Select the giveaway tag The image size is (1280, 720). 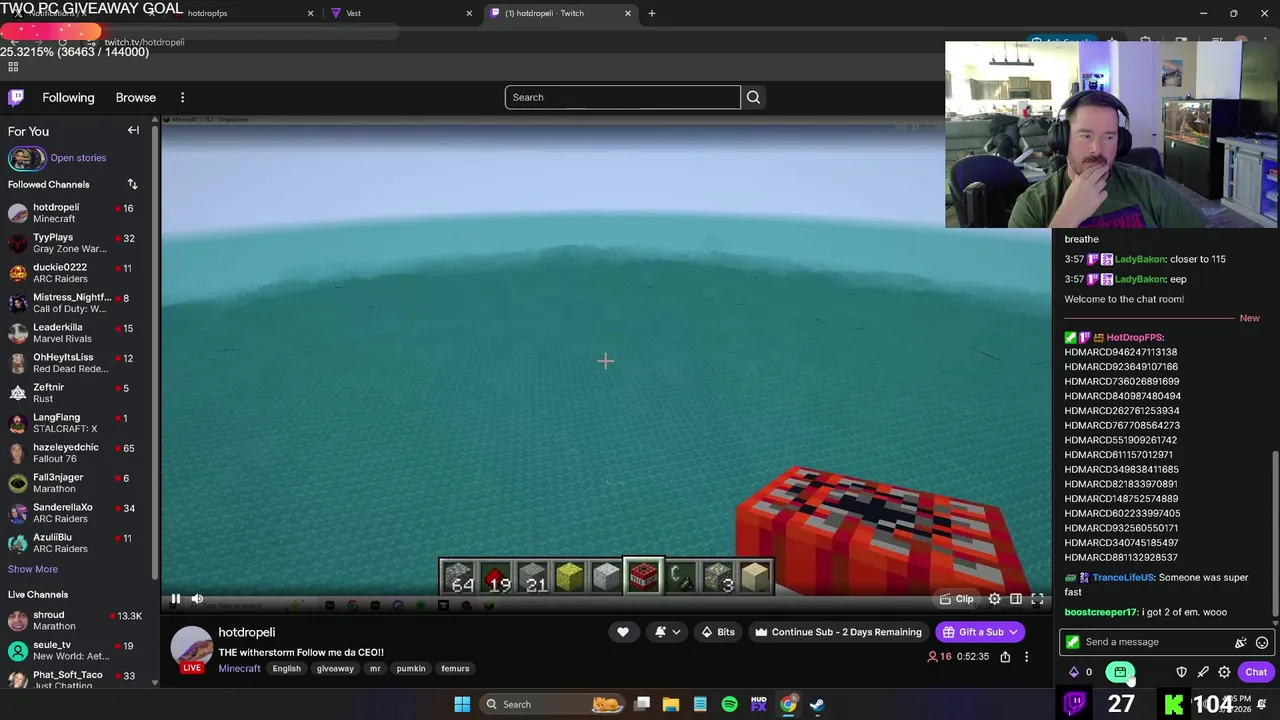(x=335, y=668)
